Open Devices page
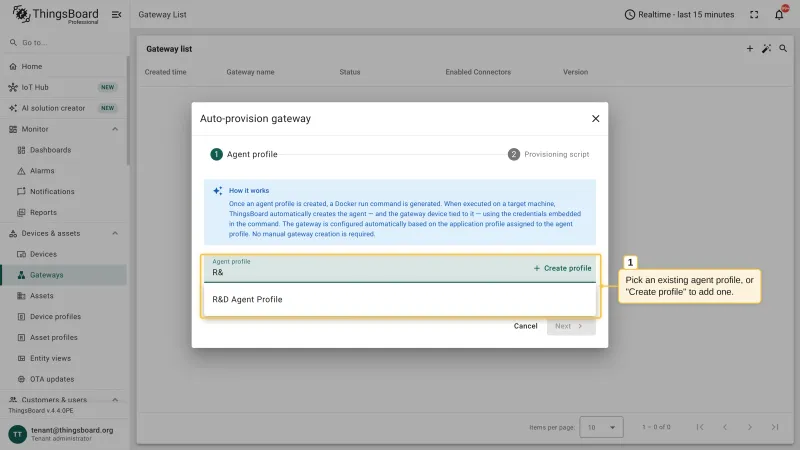800x450 pixels. 63,254
